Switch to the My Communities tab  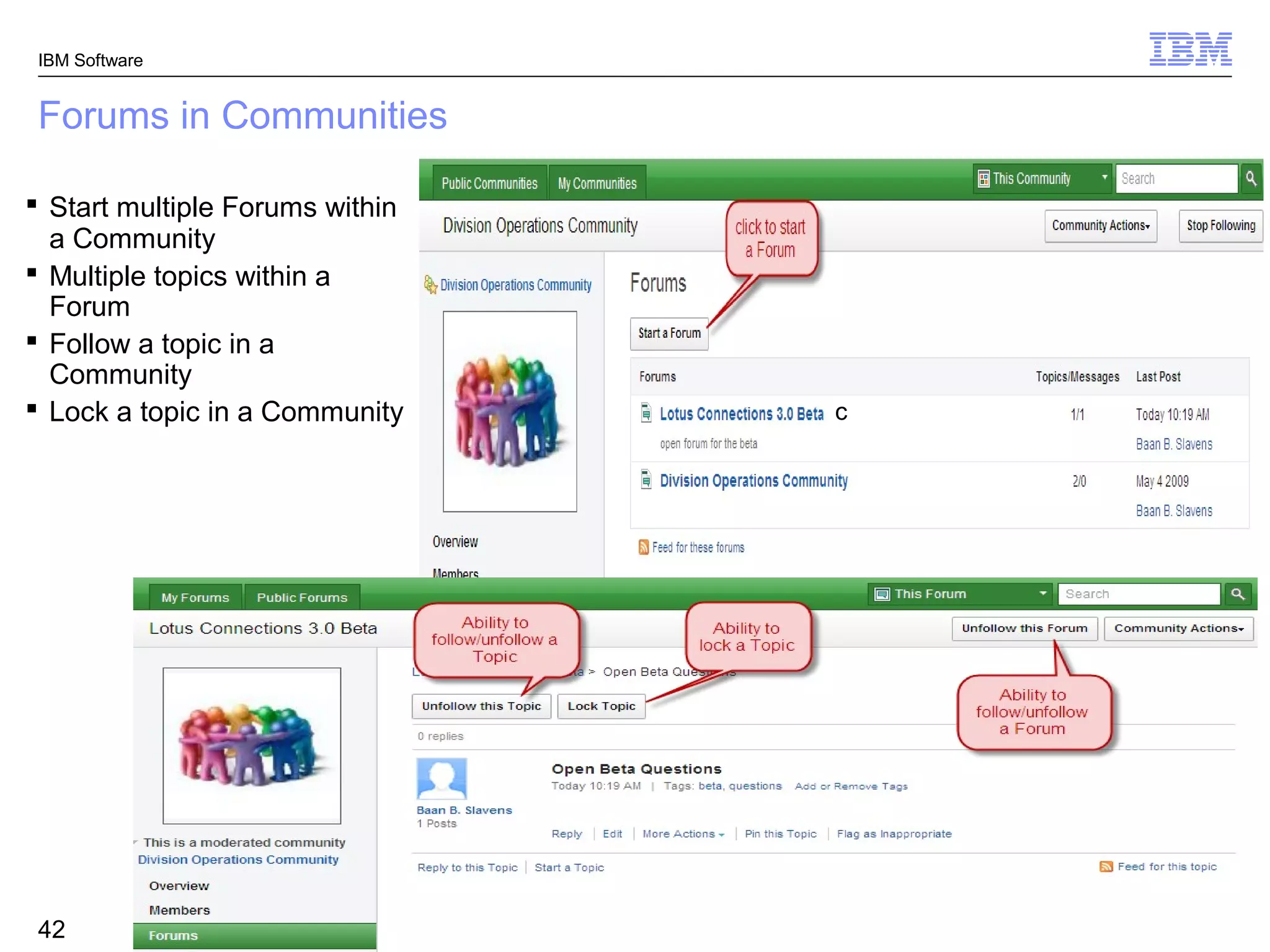[x=597, y=183]
